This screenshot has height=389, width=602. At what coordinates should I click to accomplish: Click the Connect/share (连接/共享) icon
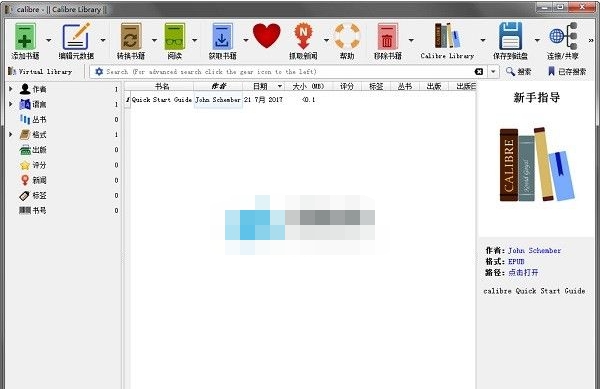tap(563, 36)
